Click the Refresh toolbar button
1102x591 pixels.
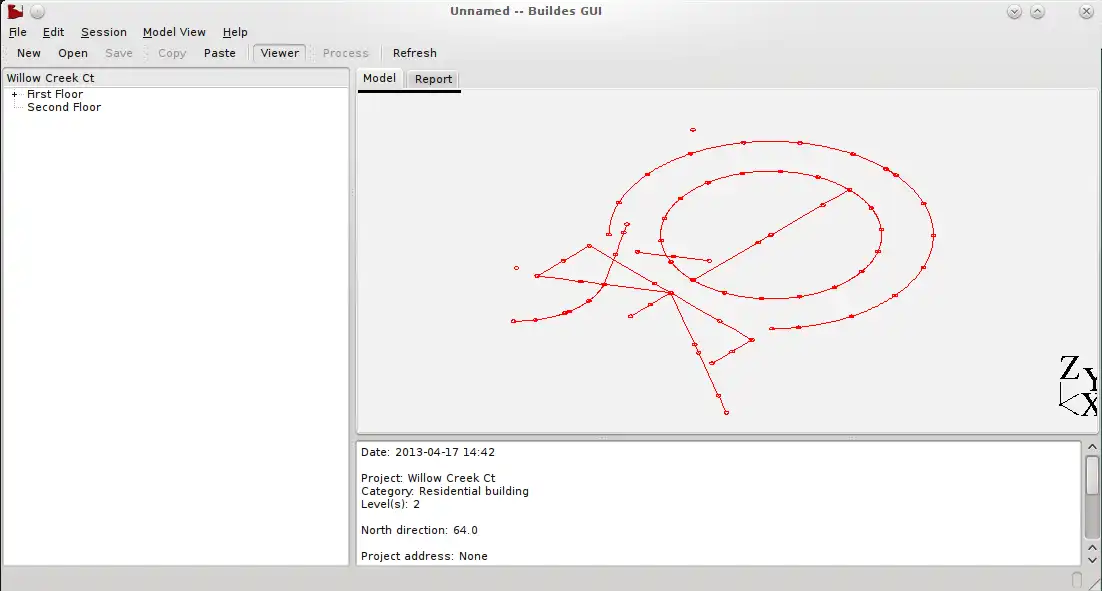[415, 53]
